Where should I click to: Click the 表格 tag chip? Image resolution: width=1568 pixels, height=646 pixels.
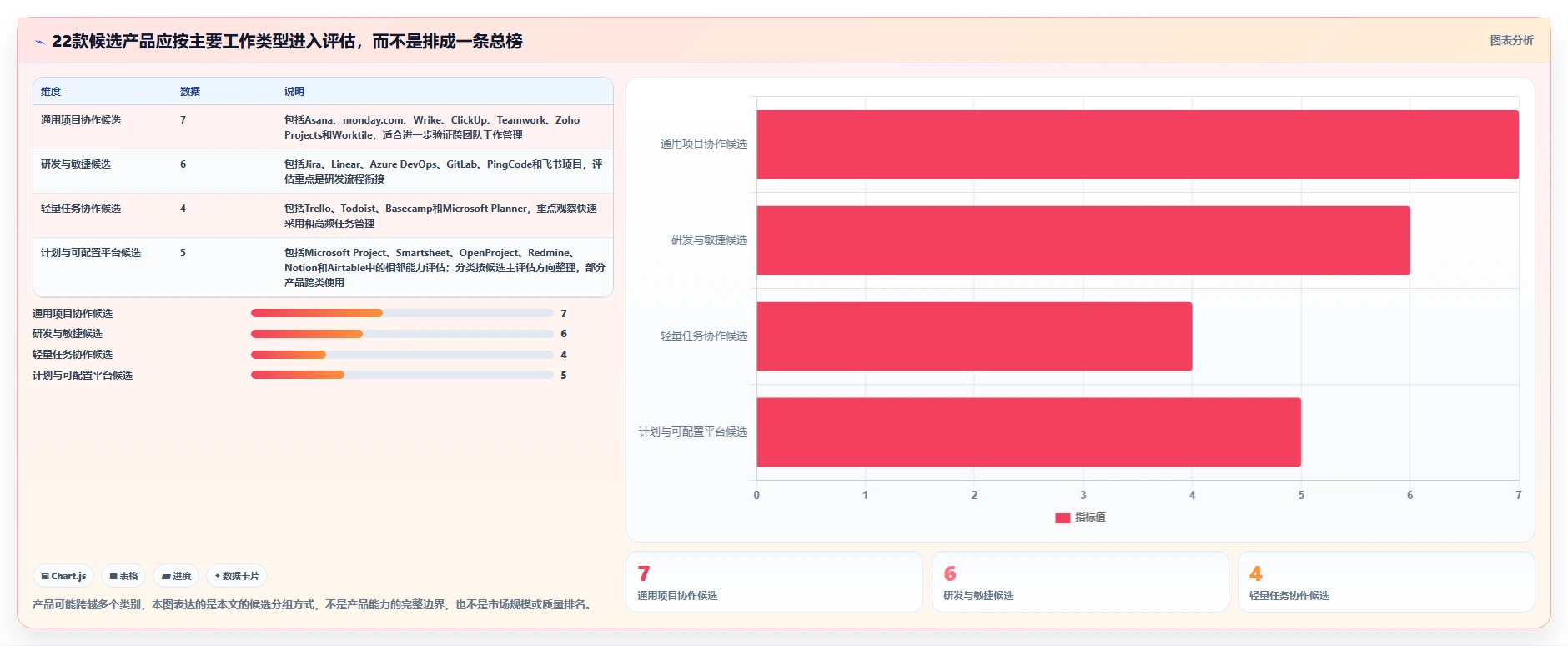click(x=123, y=576)
